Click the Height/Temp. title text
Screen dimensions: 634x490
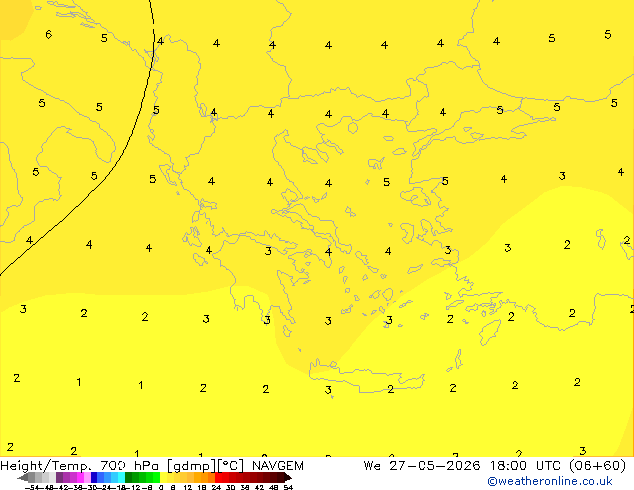pos(48,466)
